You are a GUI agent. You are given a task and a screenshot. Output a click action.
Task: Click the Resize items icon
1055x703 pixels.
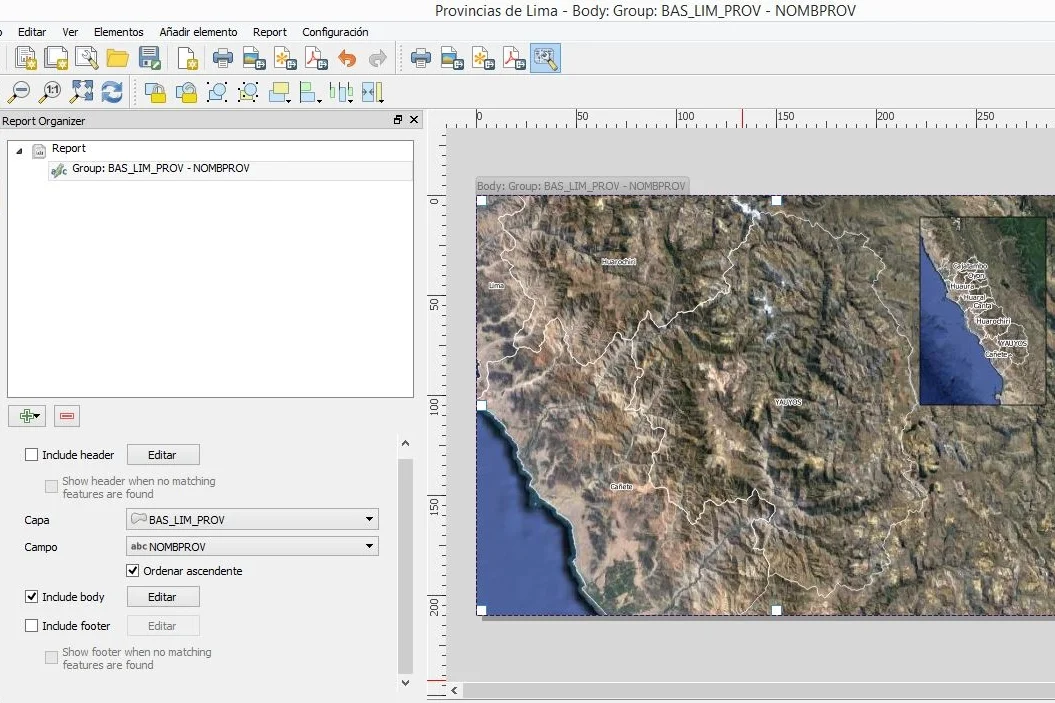tap(372, 92)
